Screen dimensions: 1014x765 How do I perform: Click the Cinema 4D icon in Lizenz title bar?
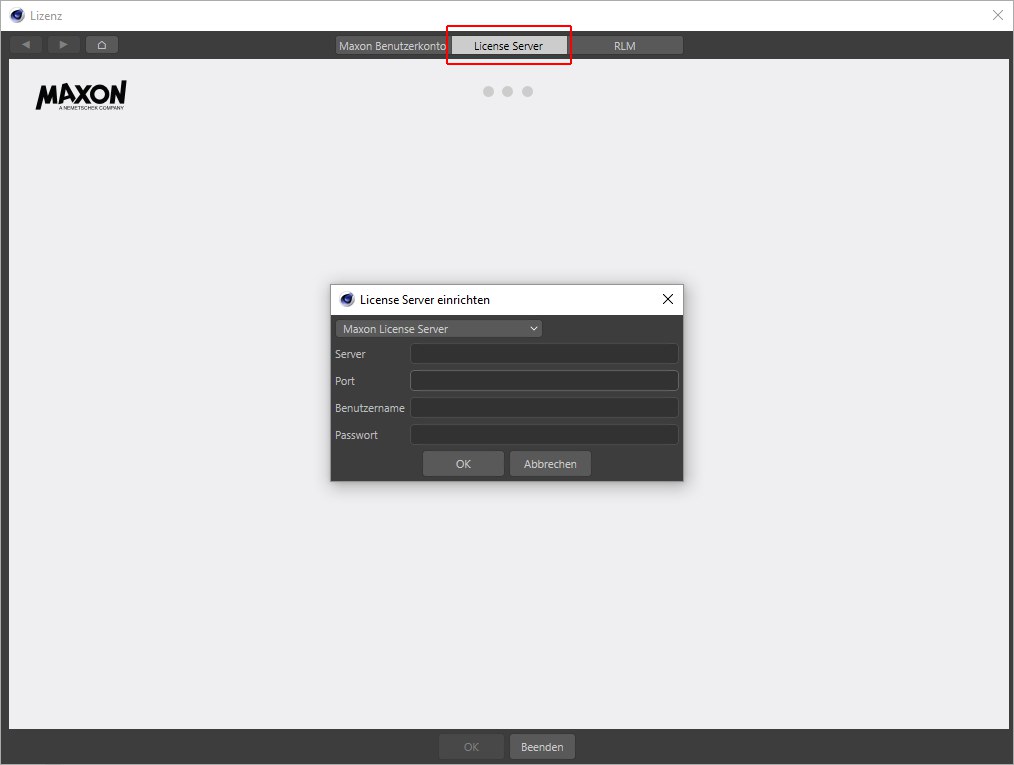coord(17,16)
